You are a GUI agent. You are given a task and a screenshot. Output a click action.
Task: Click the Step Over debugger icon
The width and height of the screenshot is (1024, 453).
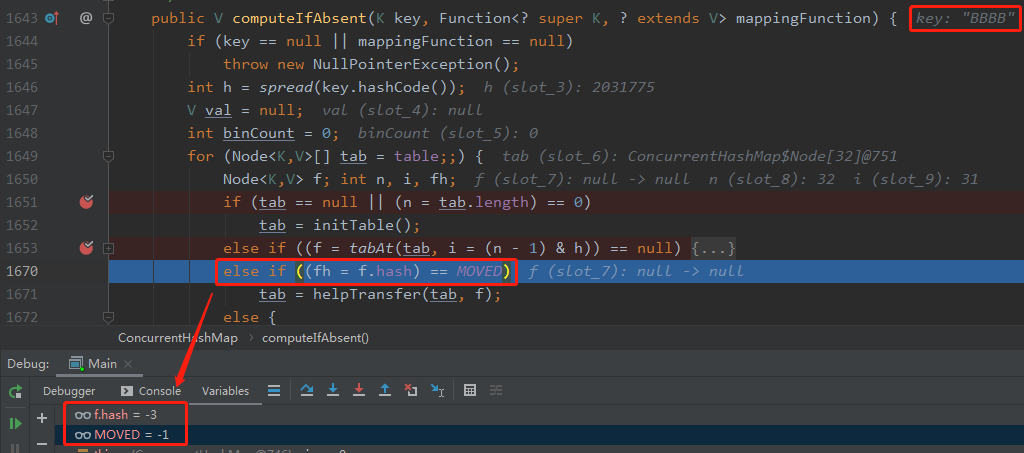coord(306,390)
